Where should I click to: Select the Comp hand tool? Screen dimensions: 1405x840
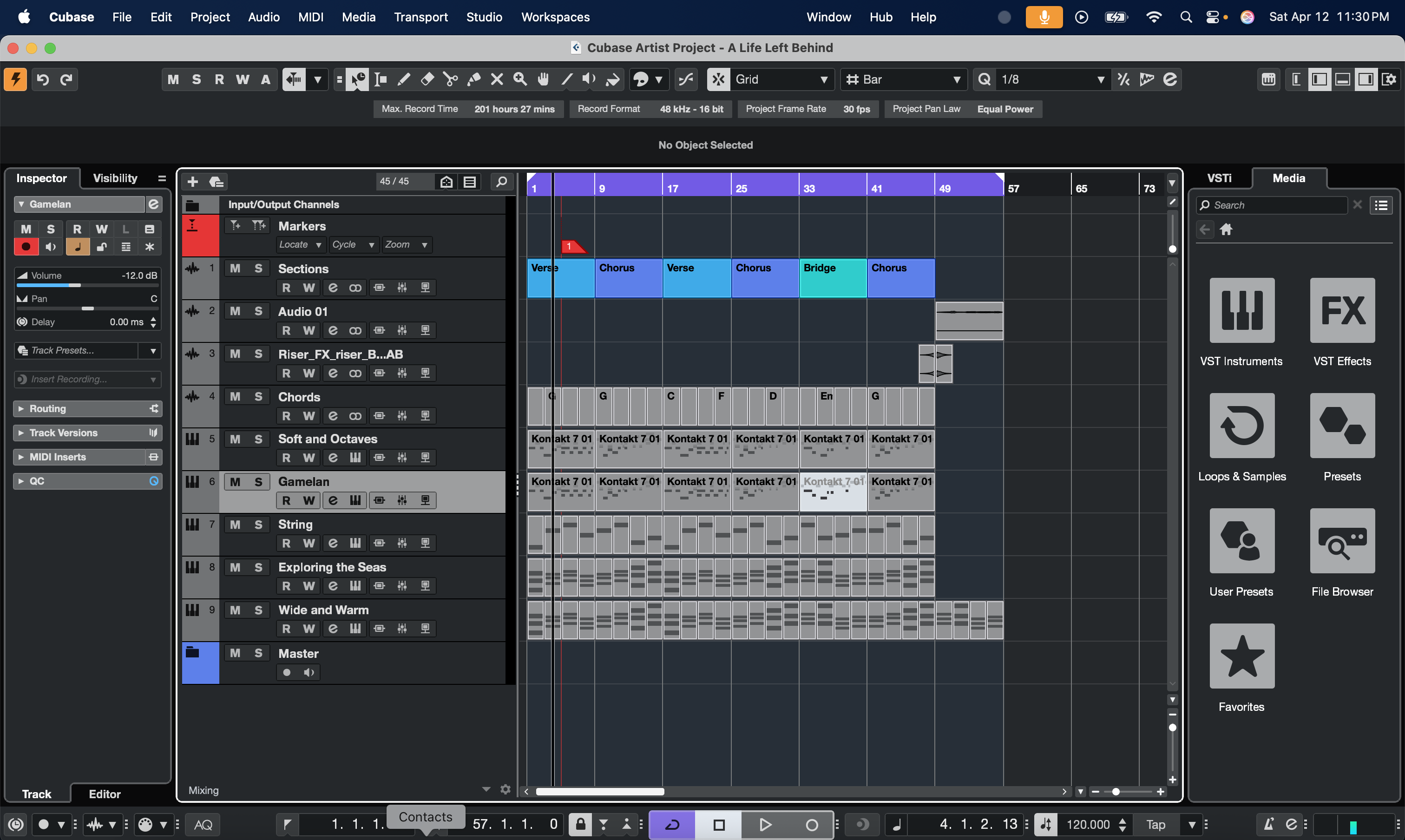(544, 79)
